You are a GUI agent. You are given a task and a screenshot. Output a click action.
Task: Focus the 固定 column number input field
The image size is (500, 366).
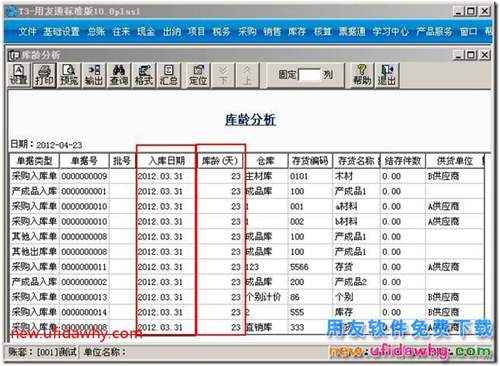(309, 75)
